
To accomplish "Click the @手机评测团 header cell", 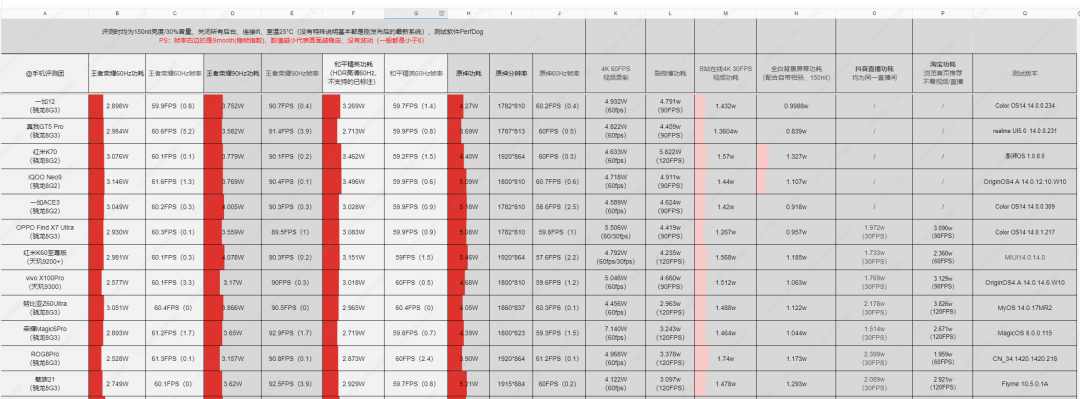I will pyautogui.click(x=45, y=72).
